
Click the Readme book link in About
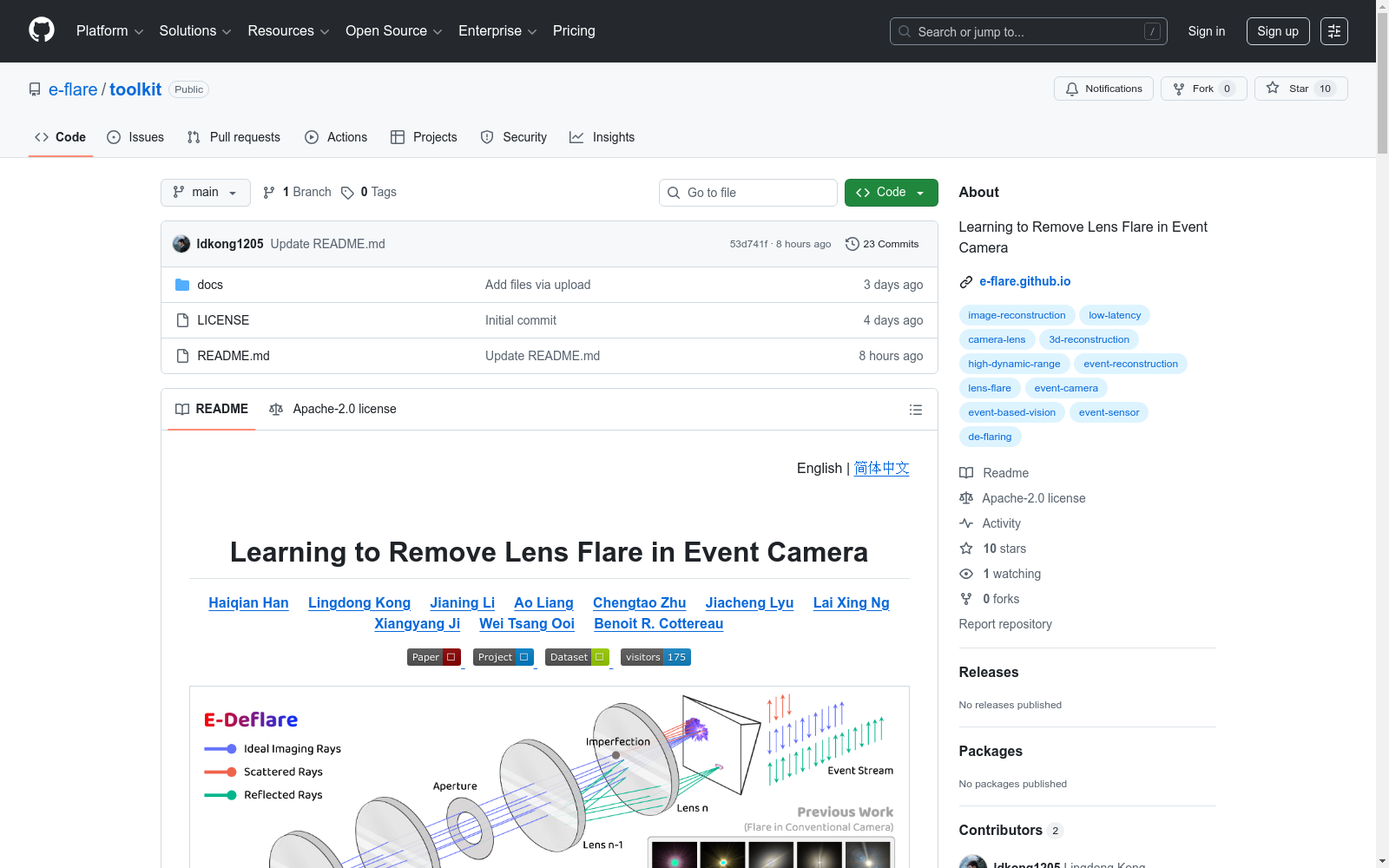coord(994,473)
